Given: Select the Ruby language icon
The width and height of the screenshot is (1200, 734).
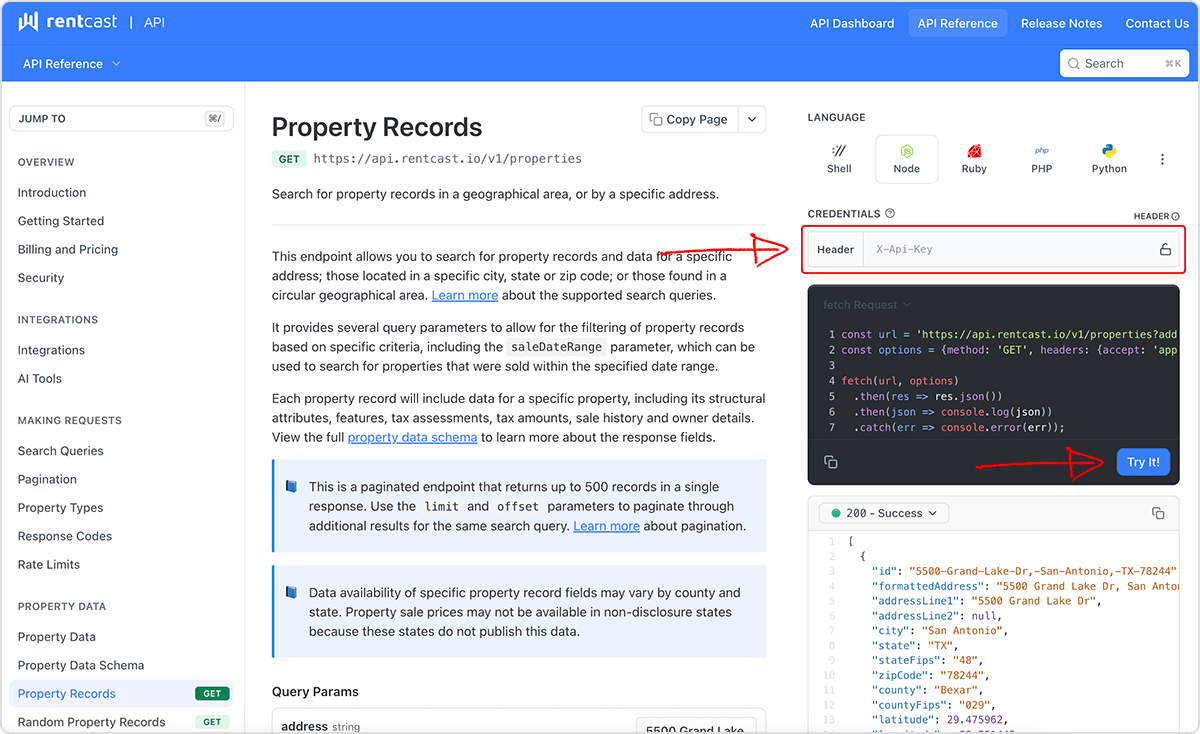Looking at the screenshot, I should tap(974, 159).
